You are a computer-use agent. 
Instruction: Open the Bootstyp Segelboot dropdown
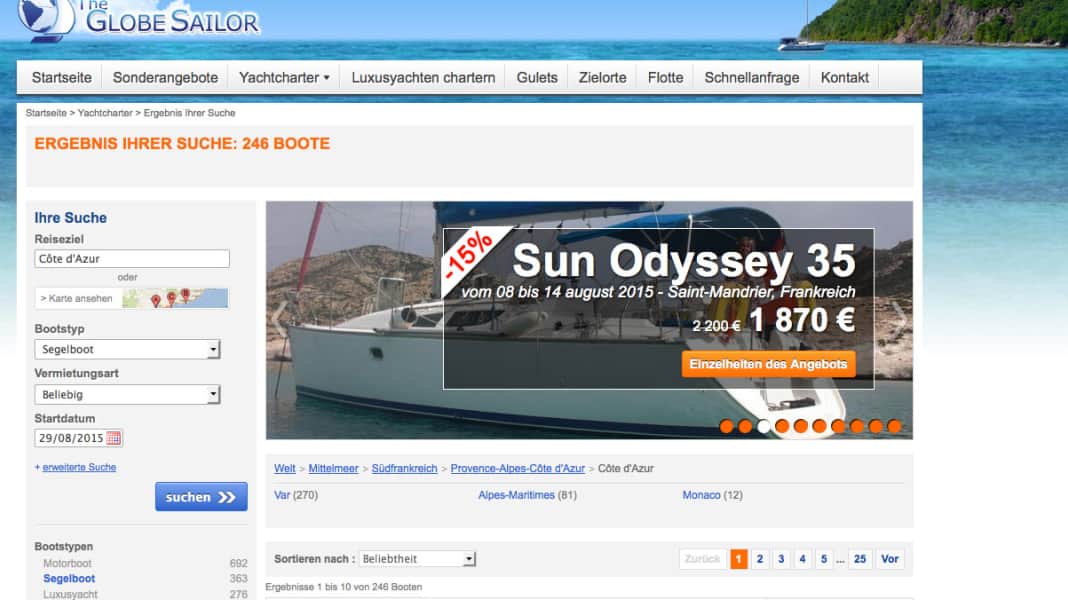point(127,349)
